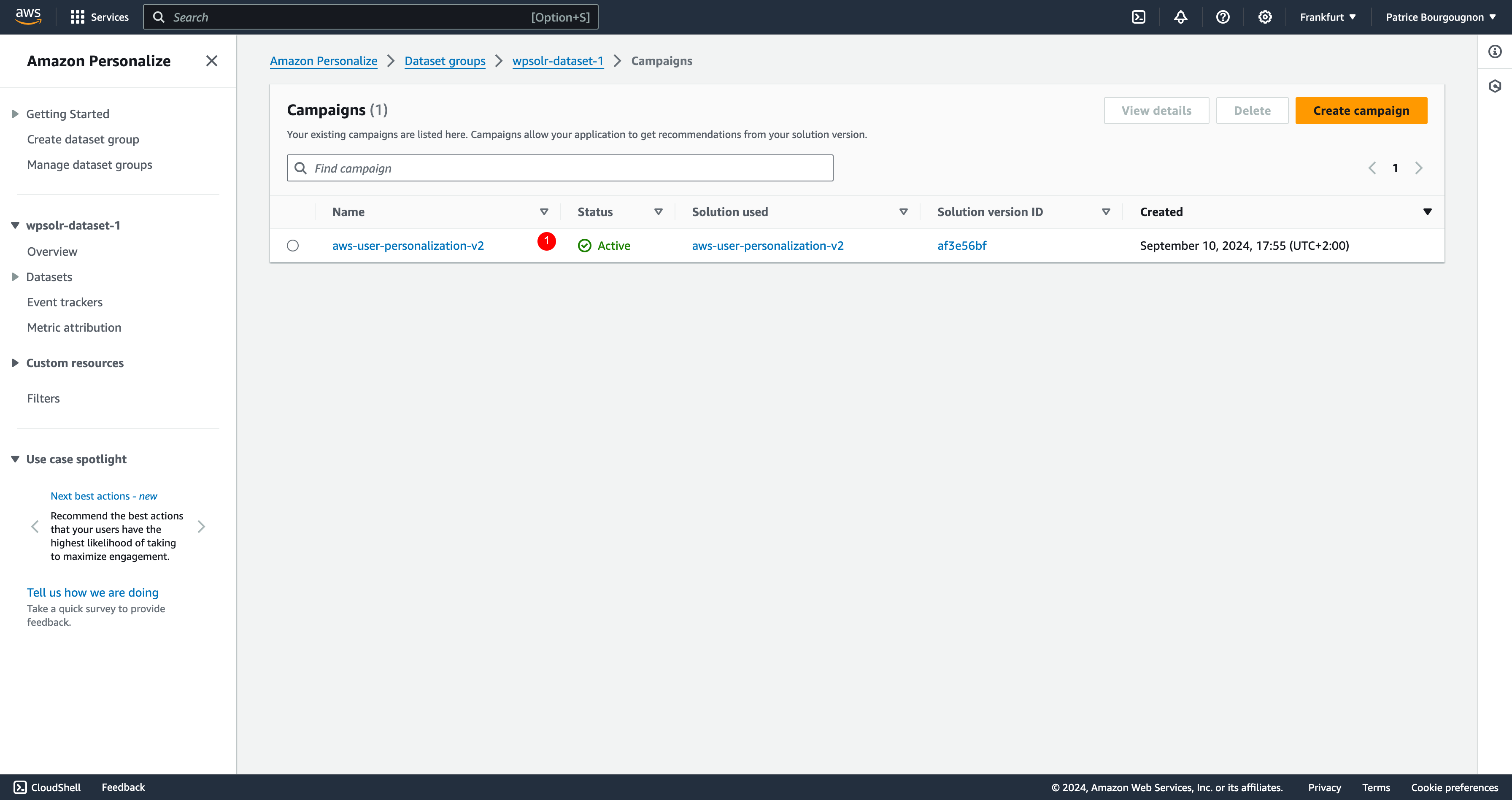Close the Amazon Personalize side panel

coord(212,61)
